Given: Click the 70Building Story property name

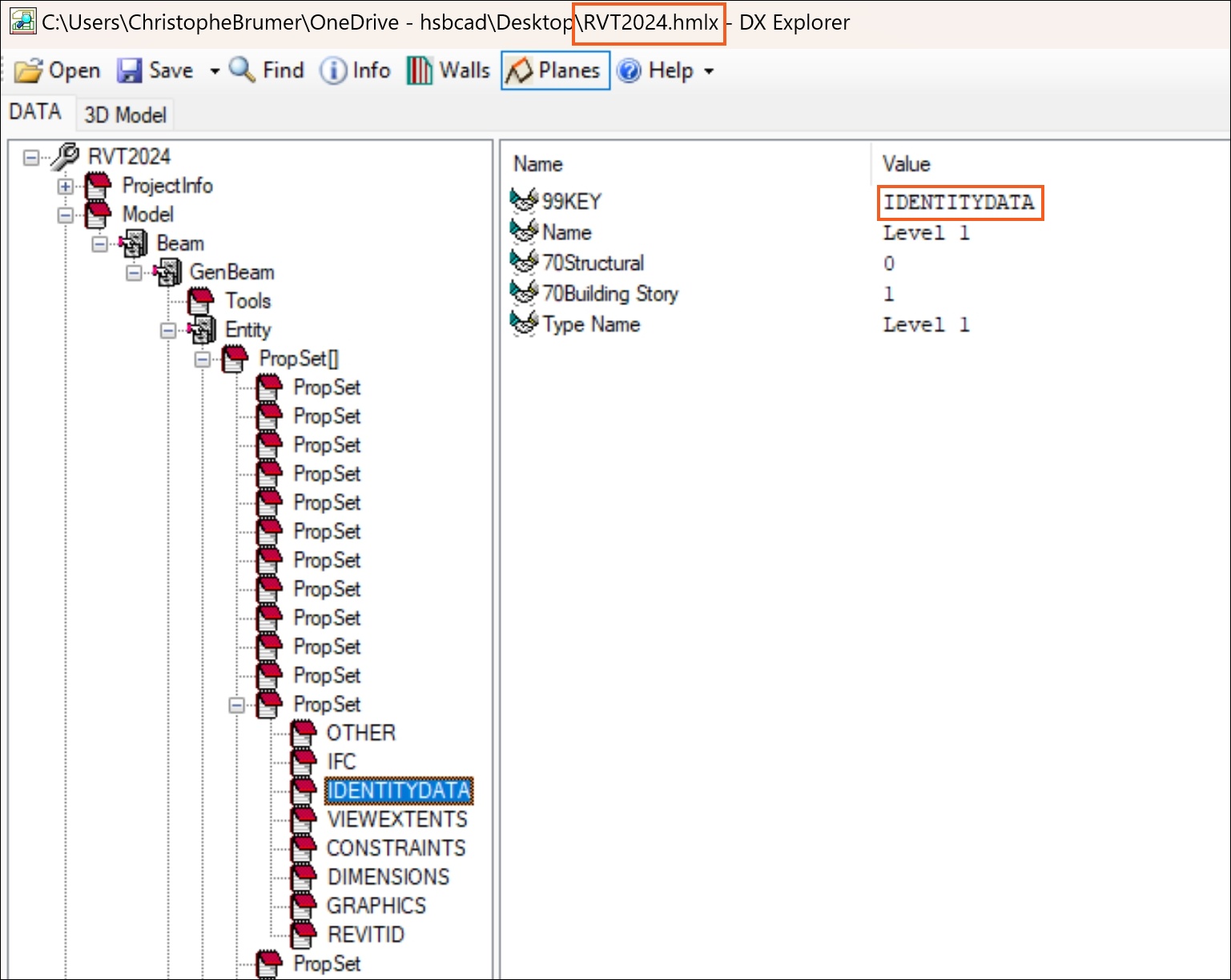Looking at the screenshot, I should 610,294.
